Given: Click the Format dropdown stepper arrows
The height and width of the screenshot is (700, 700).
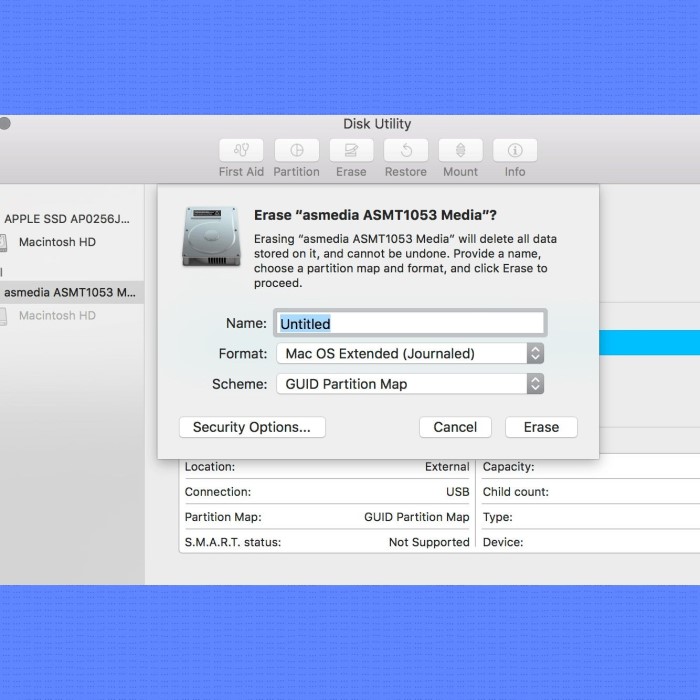Looking at the screenshot, I should point(535,354).
